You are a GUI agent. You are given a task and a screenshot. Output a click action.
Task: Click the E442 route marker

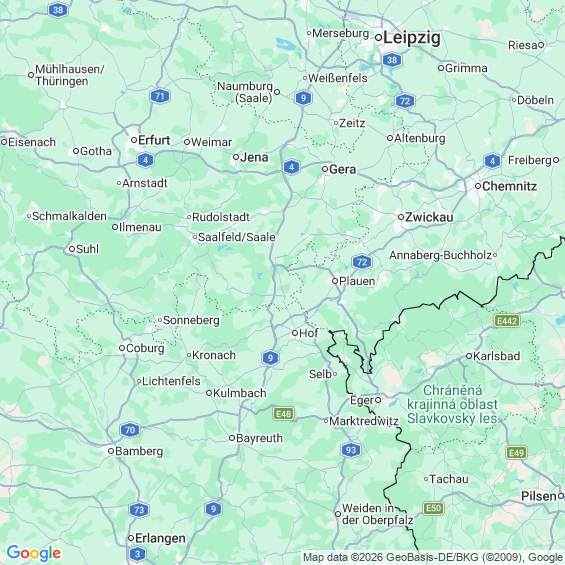pyautogui.click(x=507, y=321)
